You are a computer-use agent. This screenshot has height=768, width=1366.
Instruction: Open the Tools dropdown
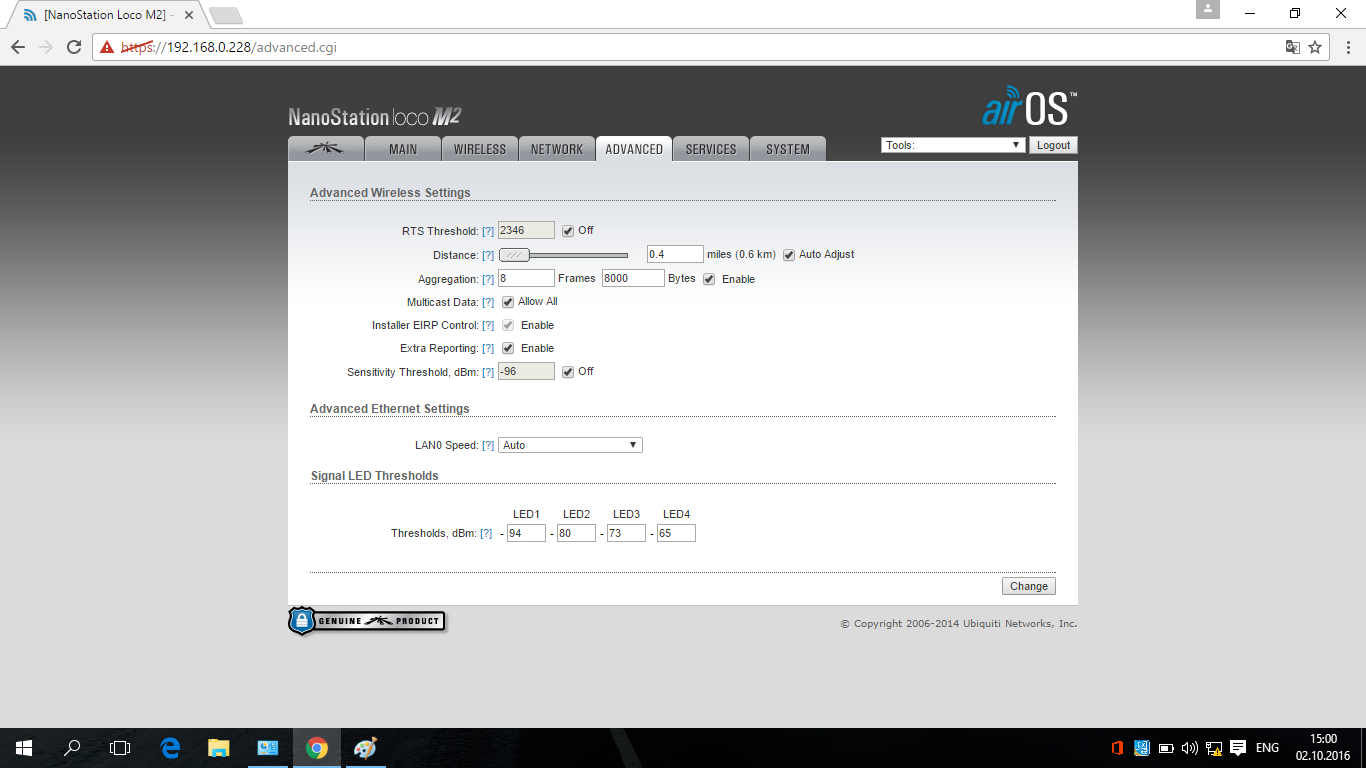[x=953, y=145]
